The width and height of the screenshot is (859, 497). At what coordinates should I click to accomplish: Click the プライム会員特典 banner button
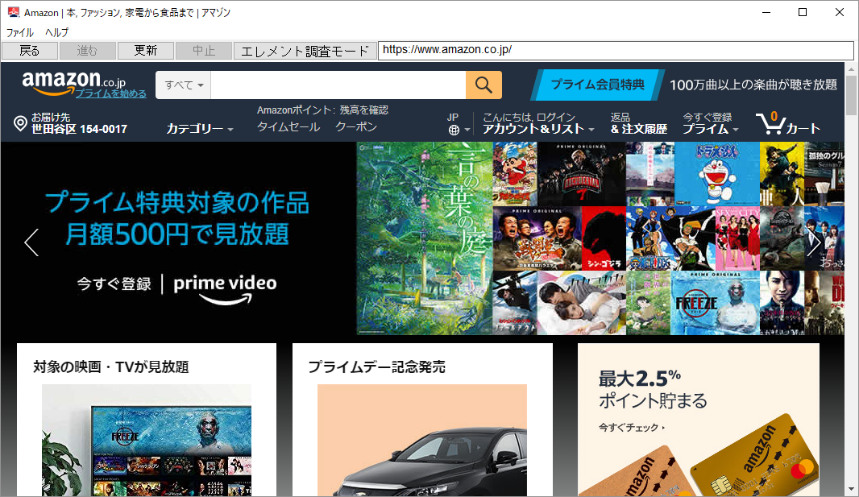pyautogui.click(x=596, y=85)
